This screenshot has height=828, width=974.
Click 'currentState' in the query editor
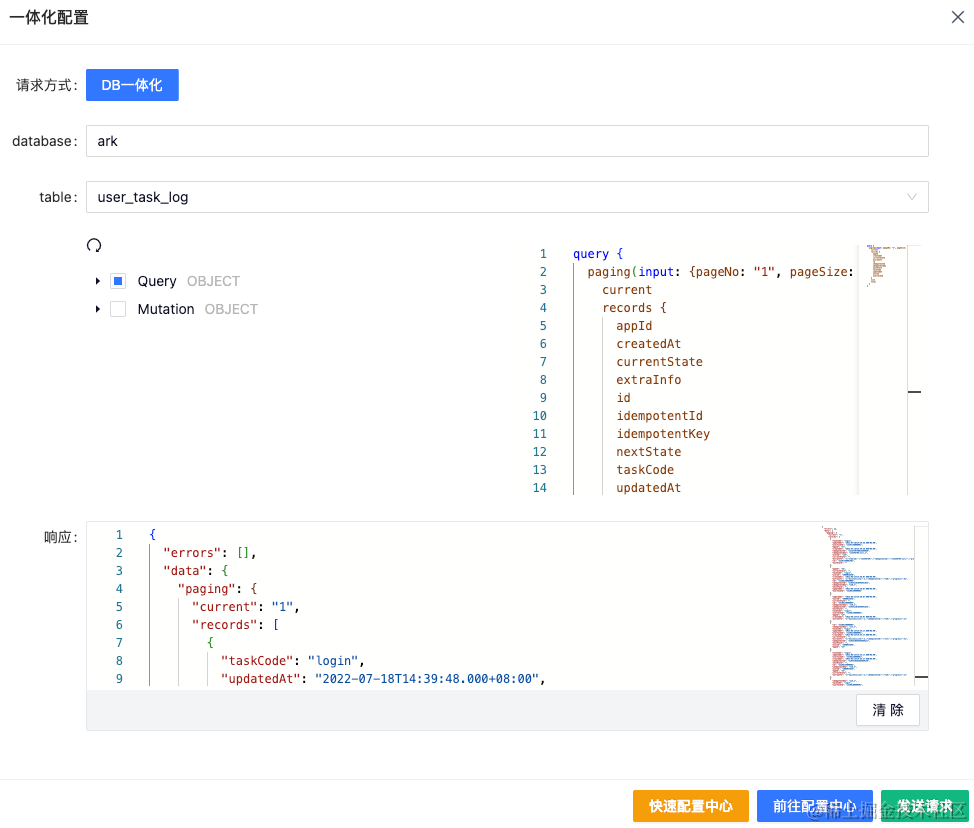point(659,362)
